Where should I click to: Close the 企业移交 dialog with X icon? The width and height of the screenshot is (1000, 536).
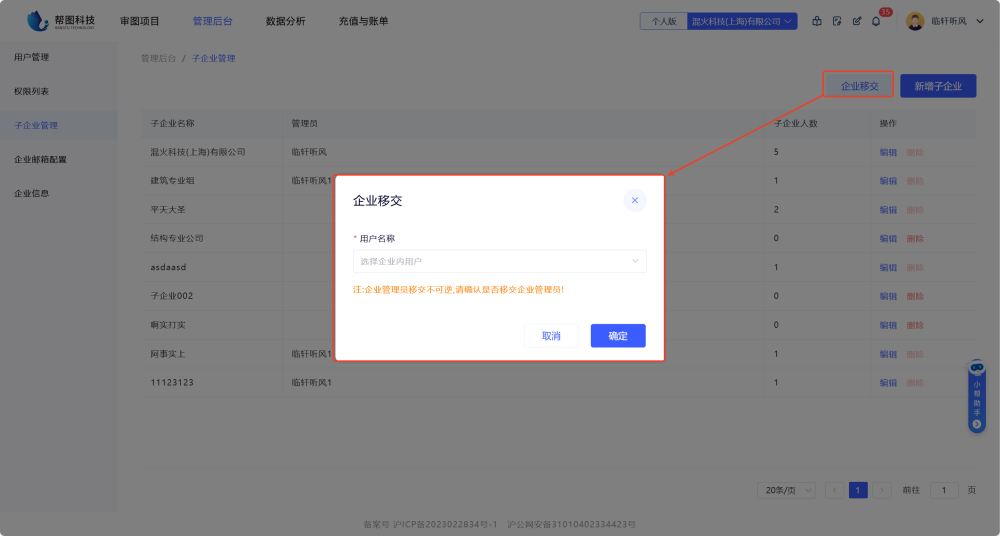634,200
